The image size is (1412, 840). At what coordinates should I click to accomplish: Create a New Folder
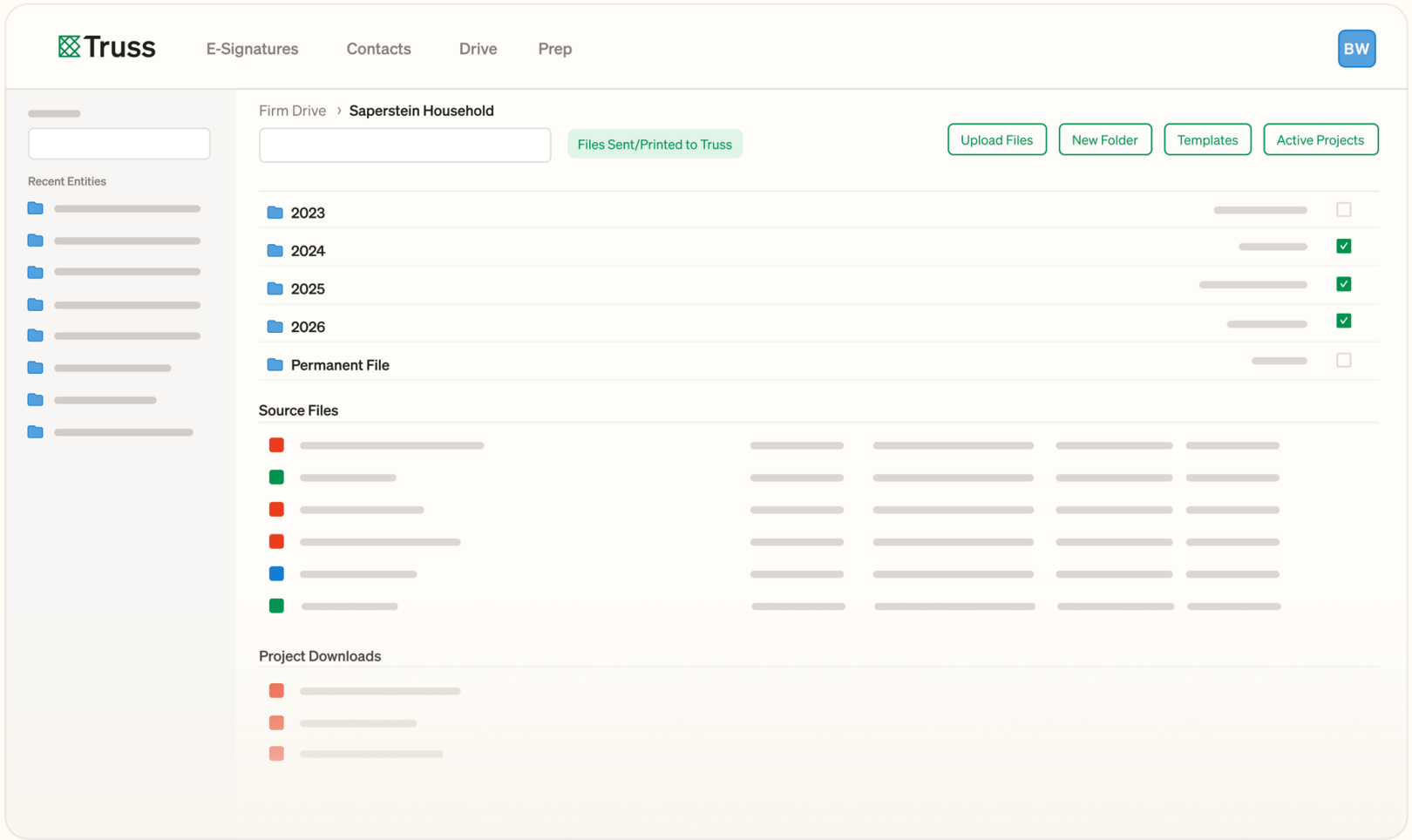click(1105, 139)
